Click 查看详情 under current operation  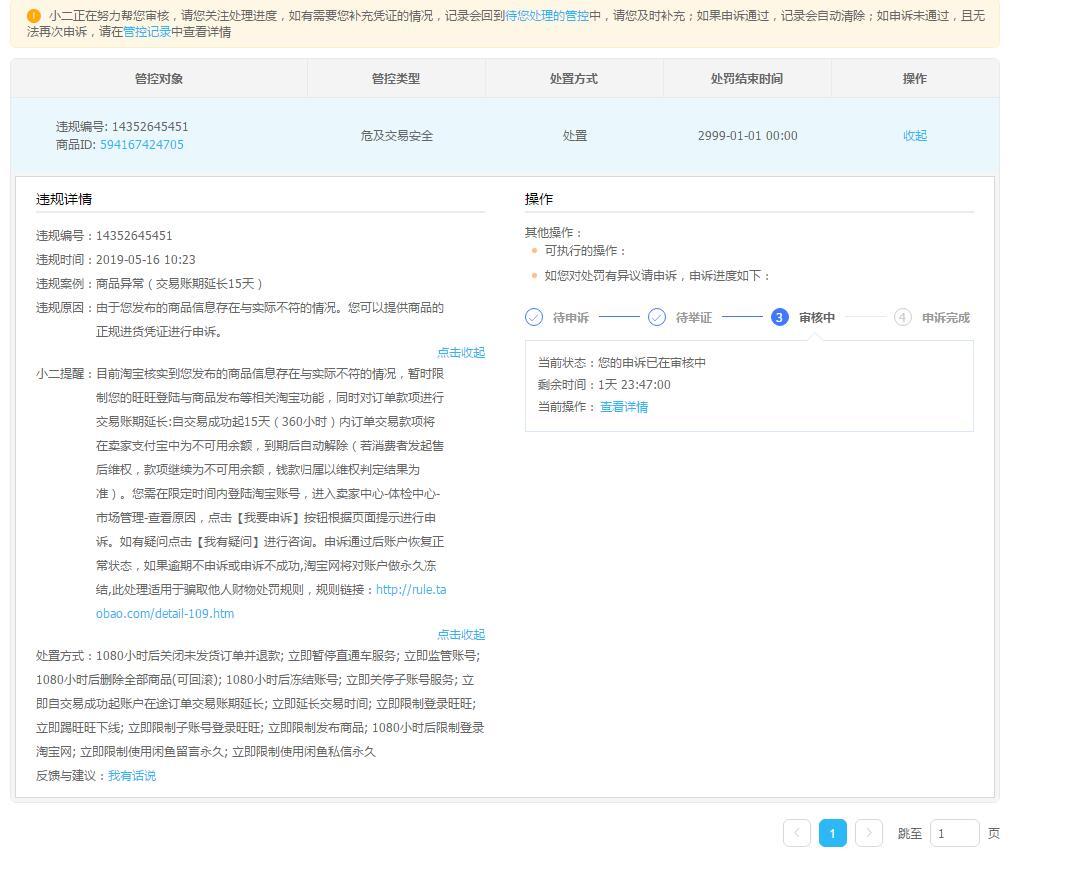click(x=624, y=407)
